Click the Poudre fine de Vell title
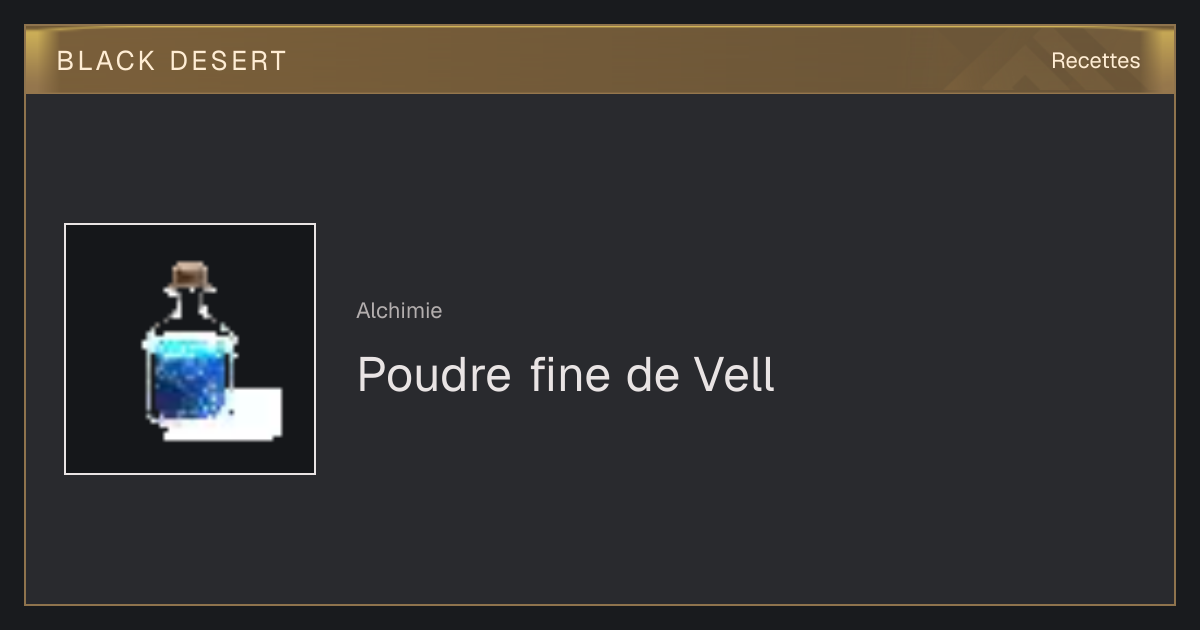 [x=566, y=376]
